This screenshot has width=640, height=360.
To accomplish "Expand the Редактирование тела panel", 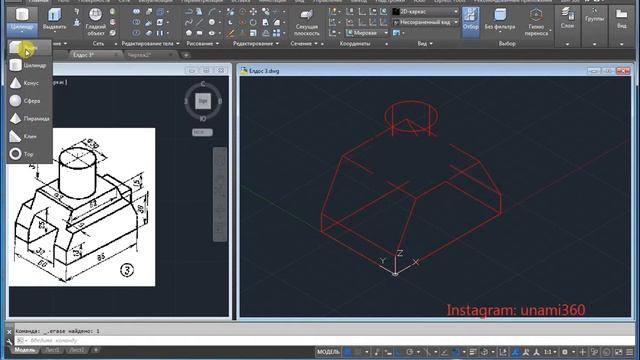I will coord(150,43).
